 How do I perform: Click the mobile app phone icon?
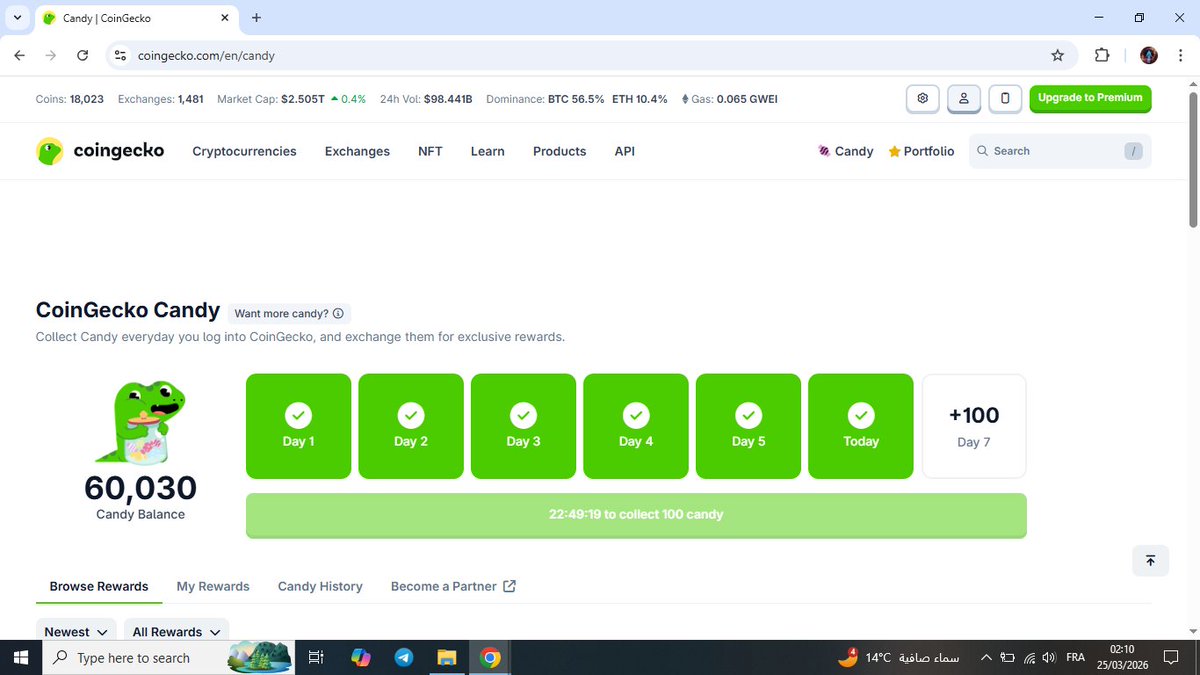click(x=1005, y=98)
